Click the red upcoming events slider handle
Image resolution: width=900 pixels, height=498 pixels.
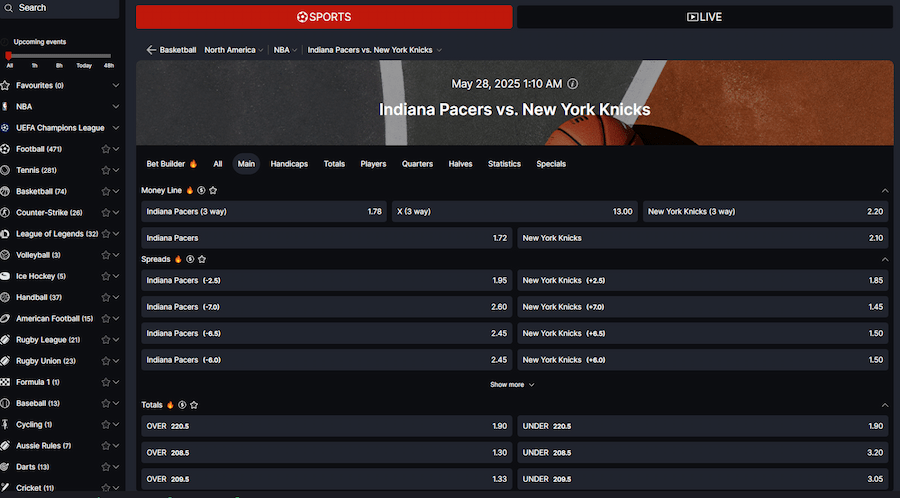9,56
